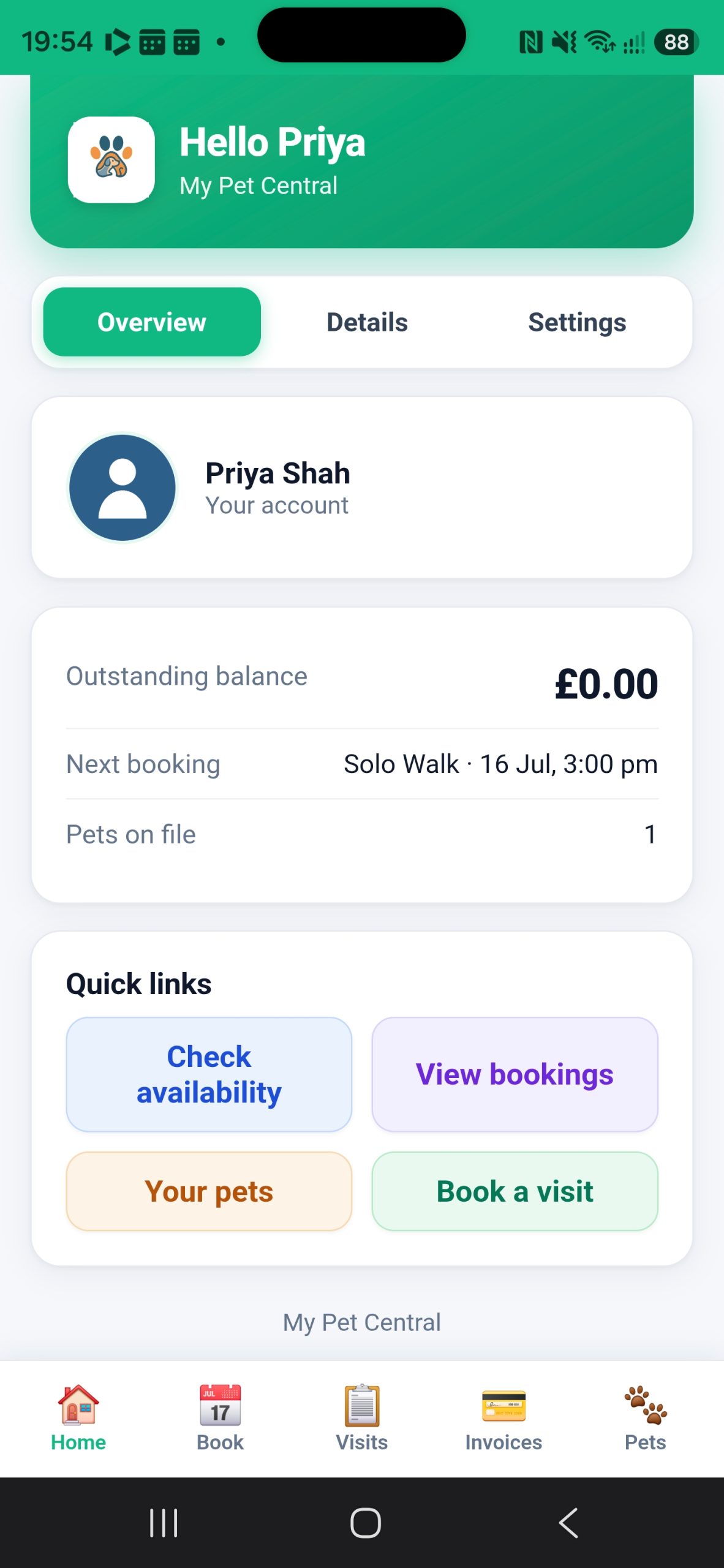This screenshot has width=724, height=1568.
Task: Tap Priya Shah's profile avatar
Action: 123,488
